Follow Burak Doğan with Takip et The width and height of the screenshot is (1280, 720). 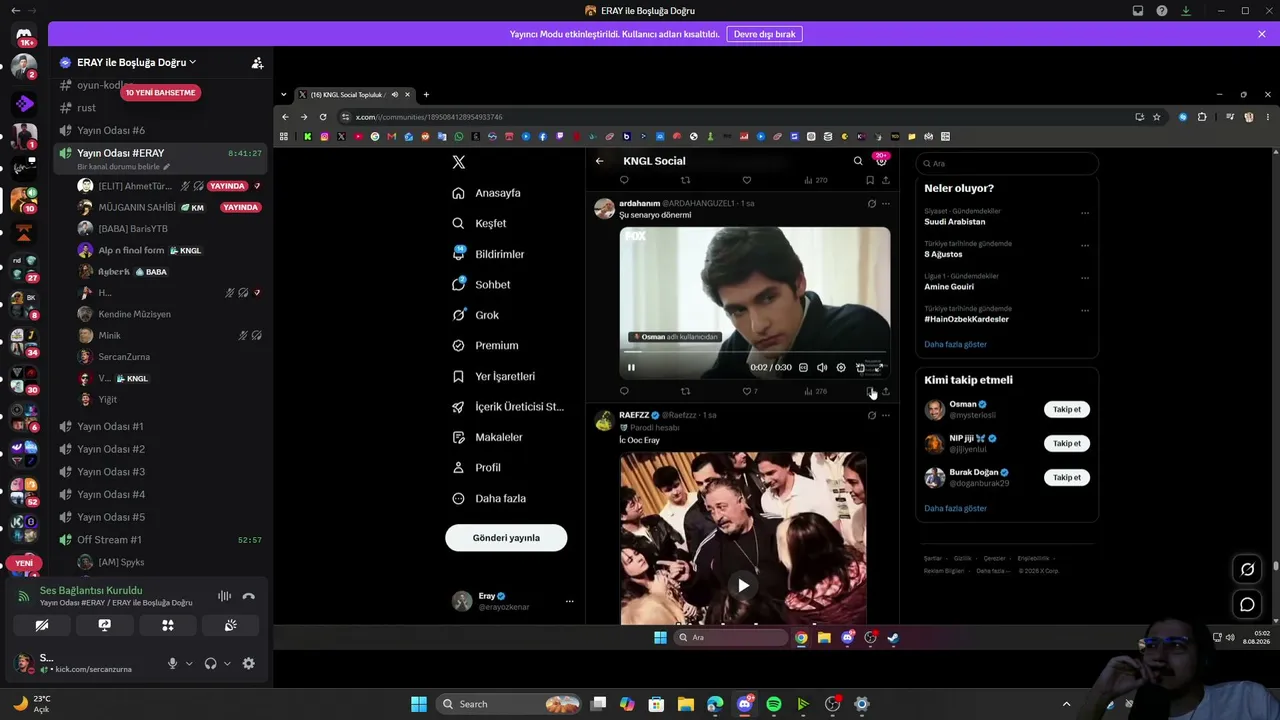click(1067, 477)
